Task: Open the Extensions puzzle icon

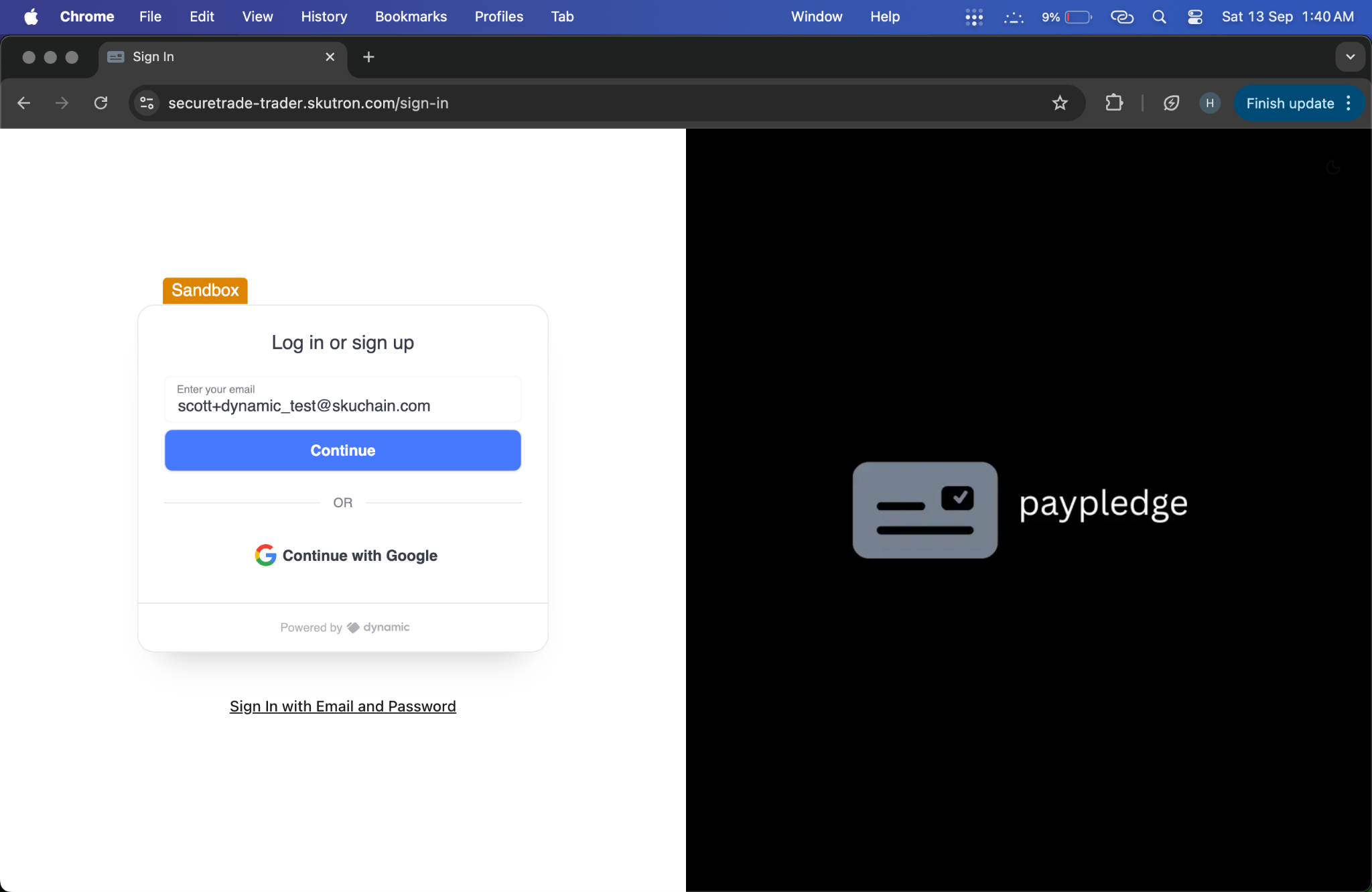Action: pyautogui.click(x=1114, y=103)
